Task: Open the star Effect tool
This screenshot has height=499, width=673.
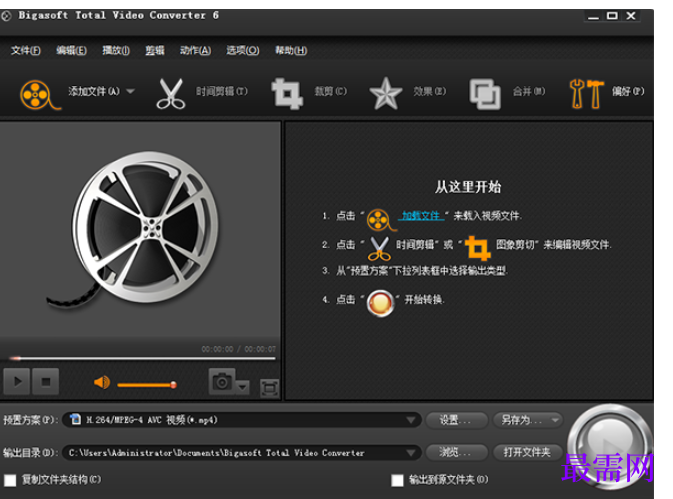Action: click(385, 94)
